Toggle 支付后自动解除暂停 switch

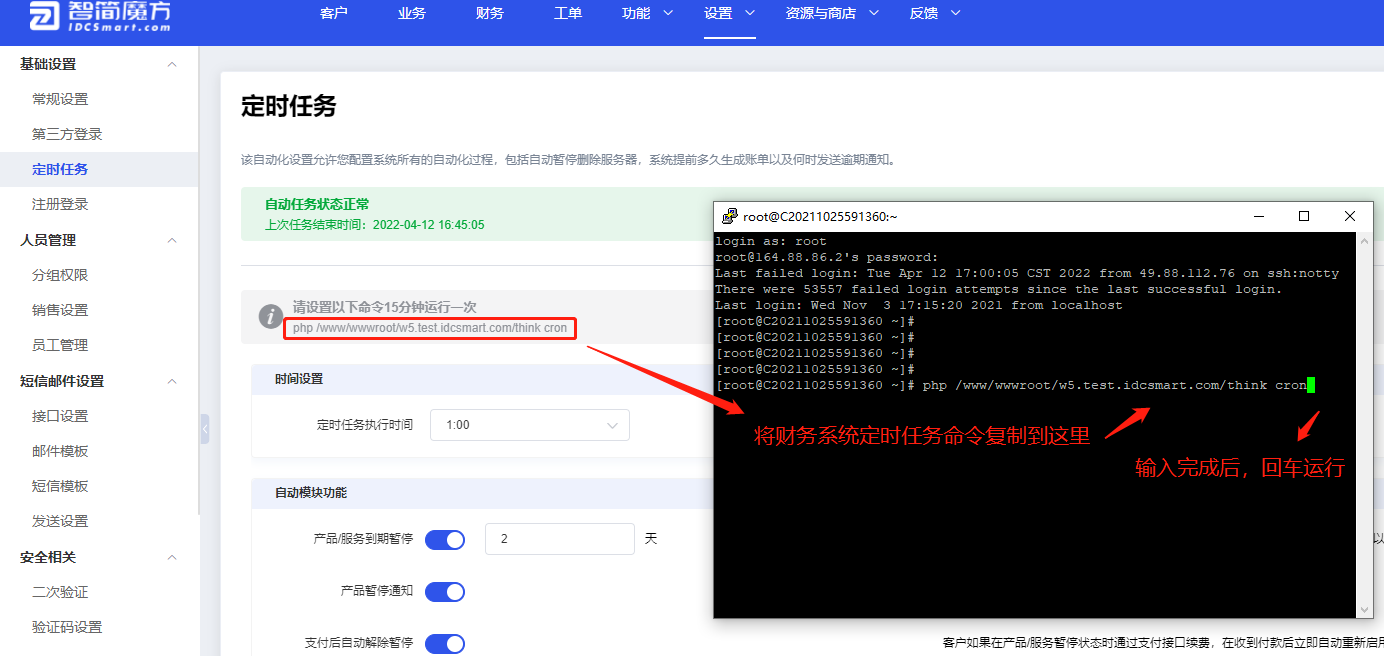pos(445,643)
